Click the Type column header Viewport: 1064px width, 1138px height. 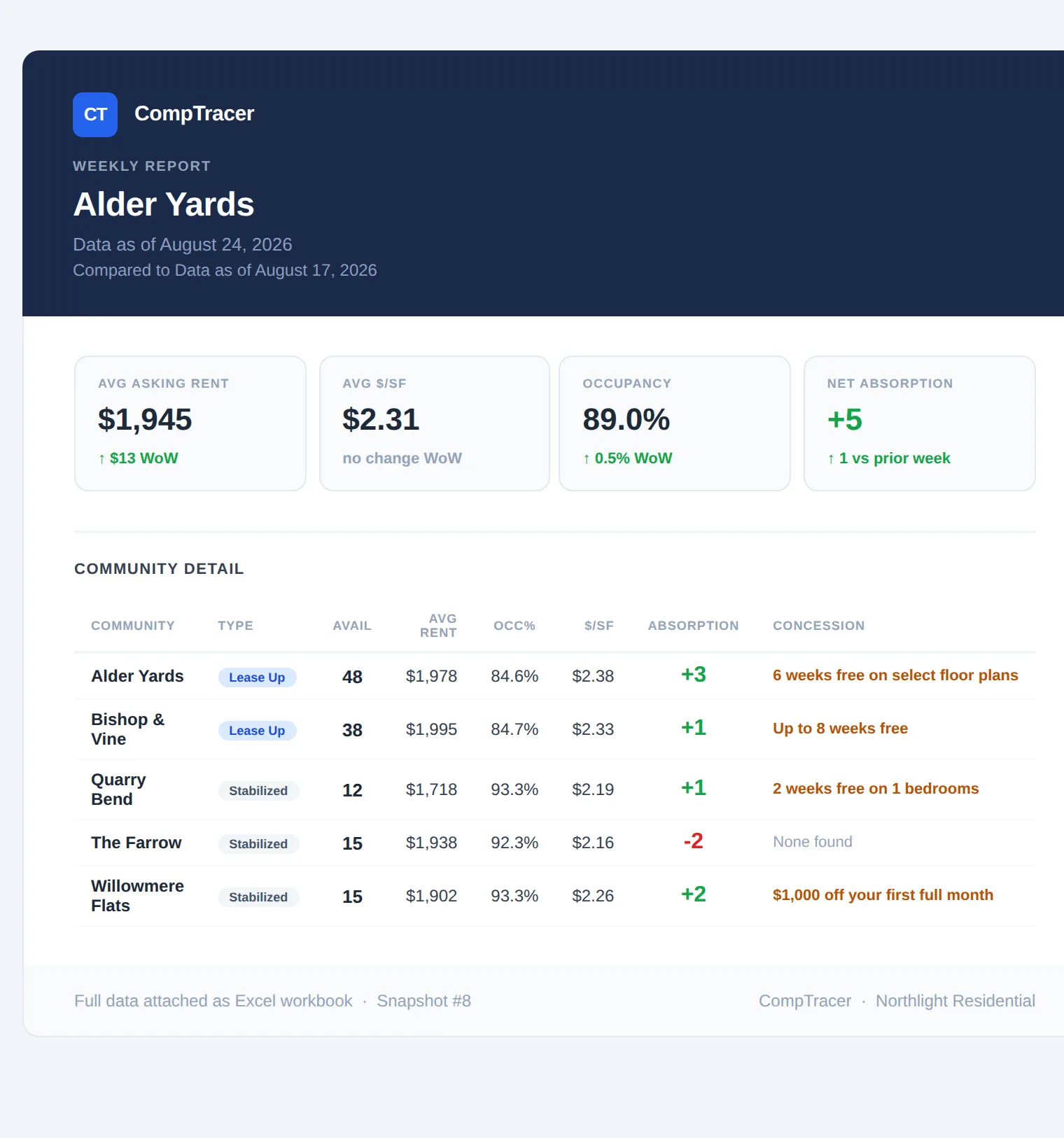tap(235, 626)
